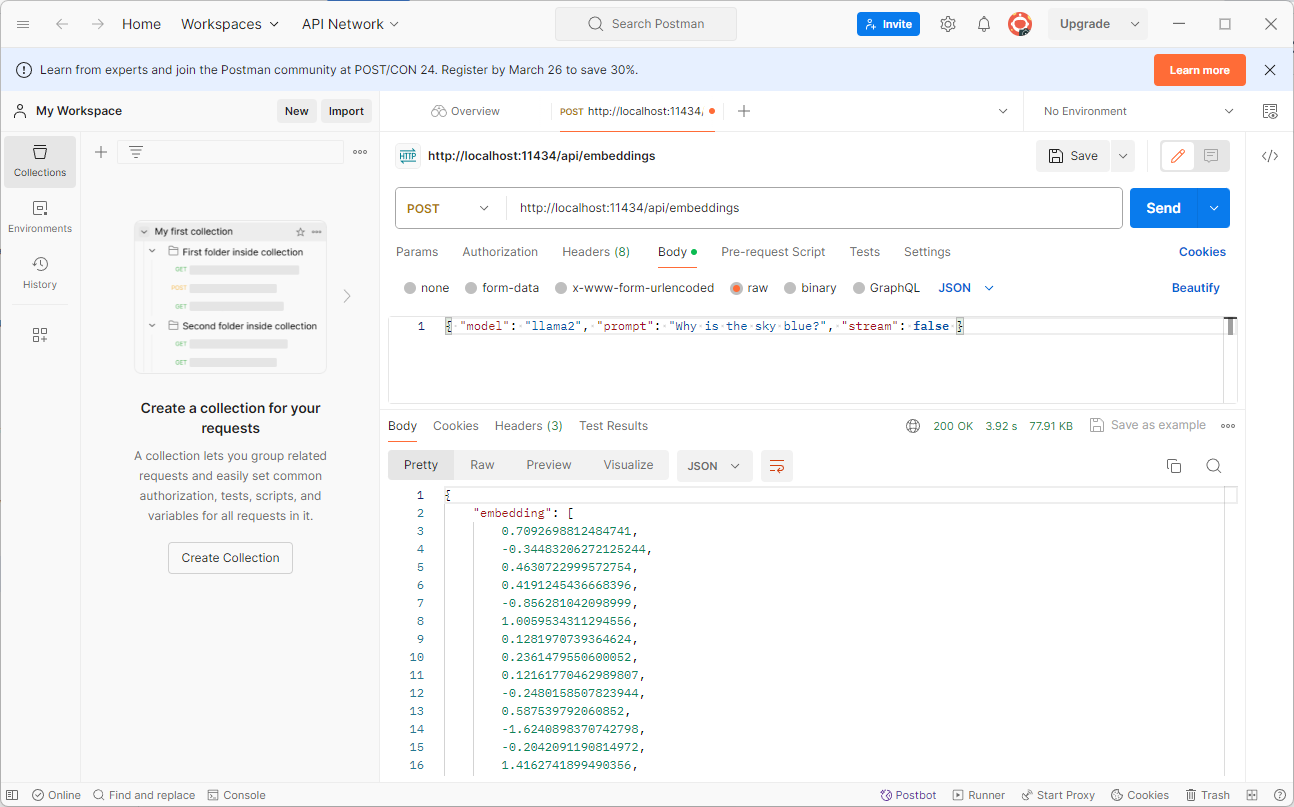Dismiss the POST/CON banner
Screen dimensions: 1294x807
(1270, 70)
